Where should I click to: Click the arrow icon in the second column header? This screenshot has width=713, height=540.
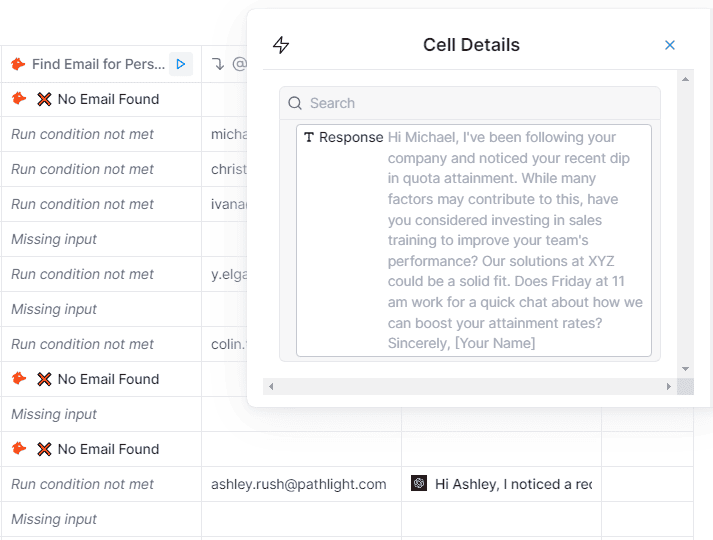click(x=218, y=64)
